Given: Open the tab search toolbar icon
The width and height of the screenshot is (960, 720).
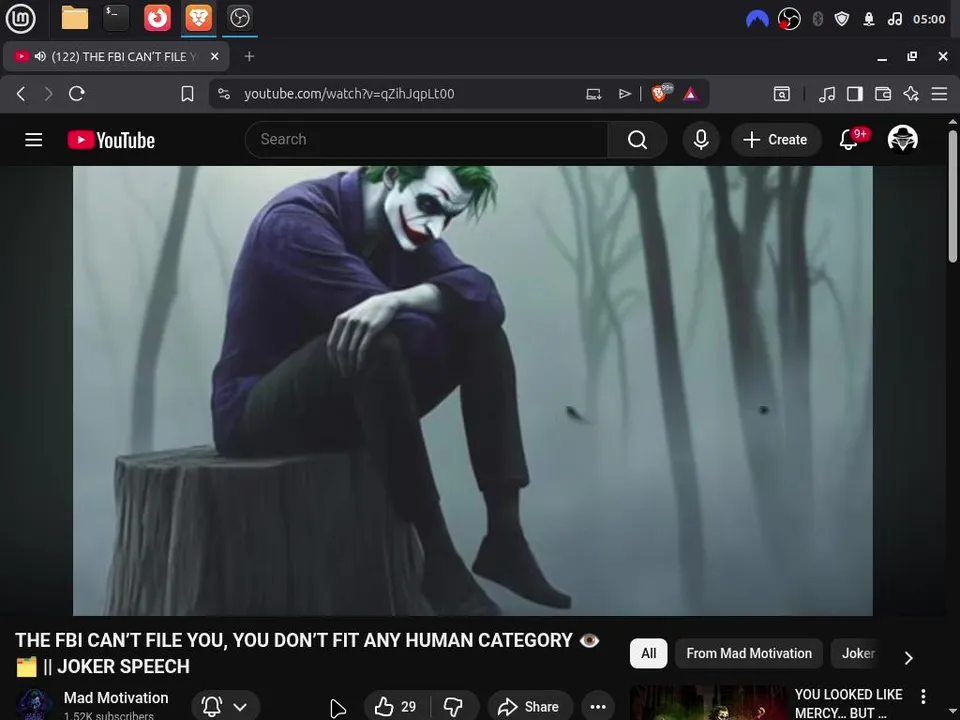Looking at the screenshot, I should [781, 94].
